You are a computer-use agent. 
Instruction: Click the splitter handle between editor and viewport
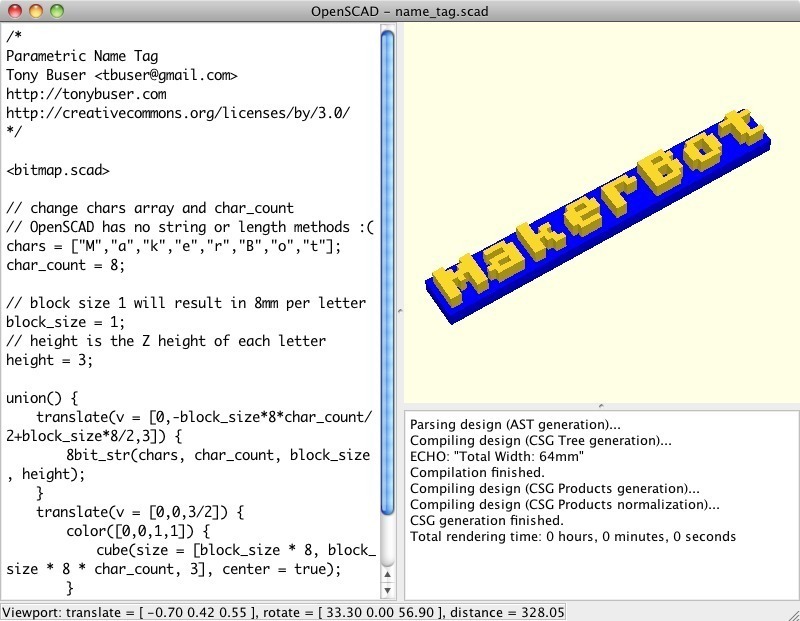point(399,310)
